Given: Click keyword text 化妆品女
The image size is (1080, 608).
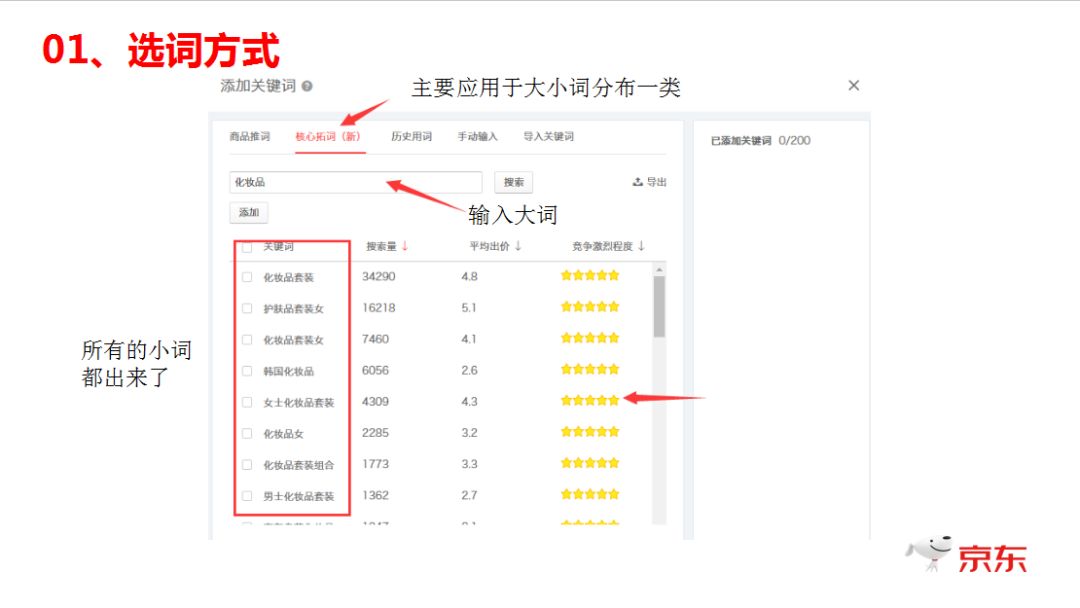Looking at the screenshot, I should 283,434.
